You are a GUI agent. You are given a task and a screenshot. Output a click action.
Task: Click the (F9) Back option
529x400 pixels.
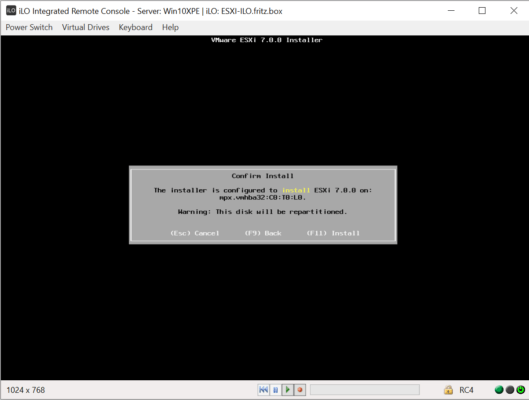click(263, 233)
